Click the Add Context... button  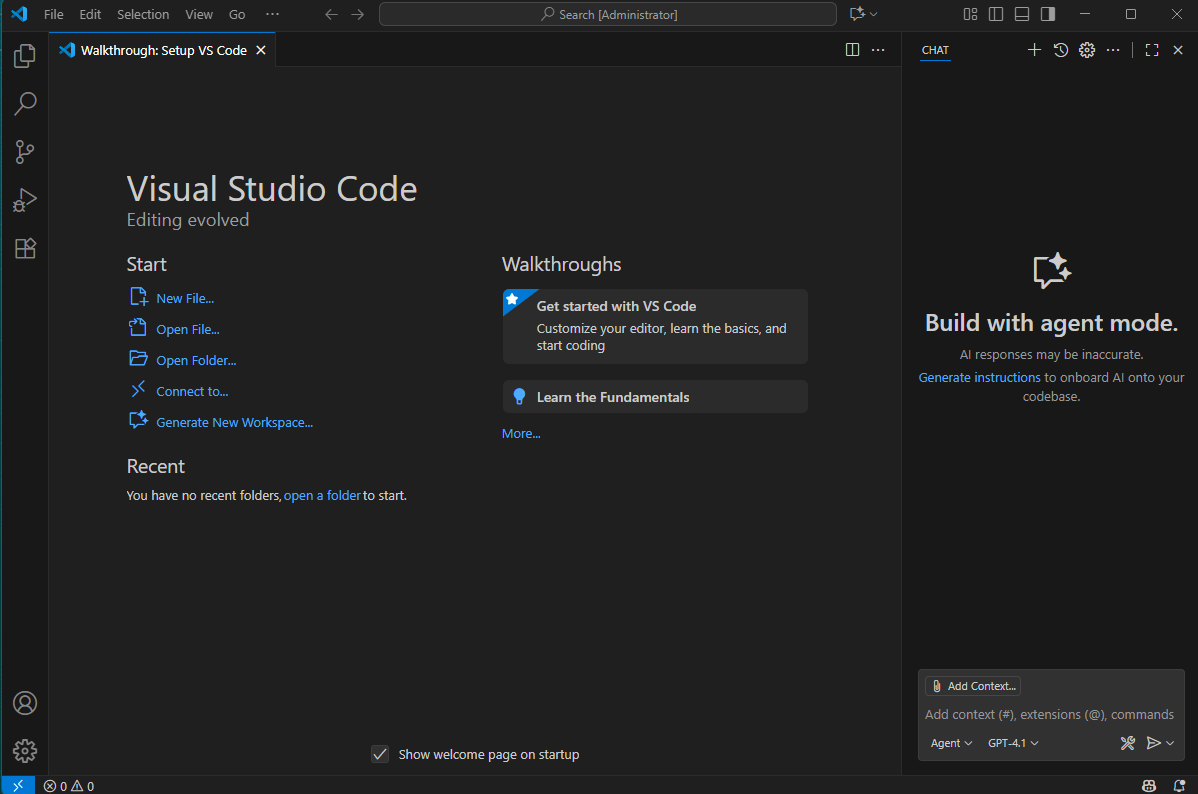(973, 686)
